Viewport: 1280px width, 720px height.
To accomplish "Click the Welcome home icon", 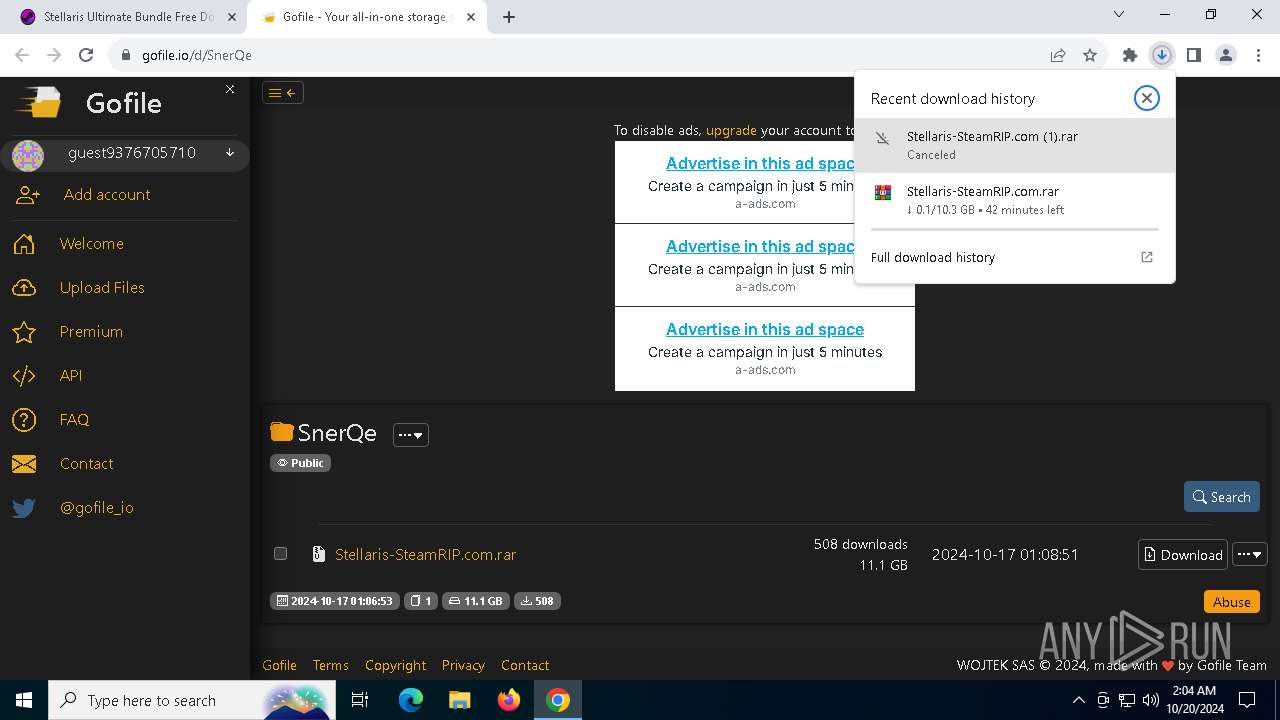I will pos(24,244).
